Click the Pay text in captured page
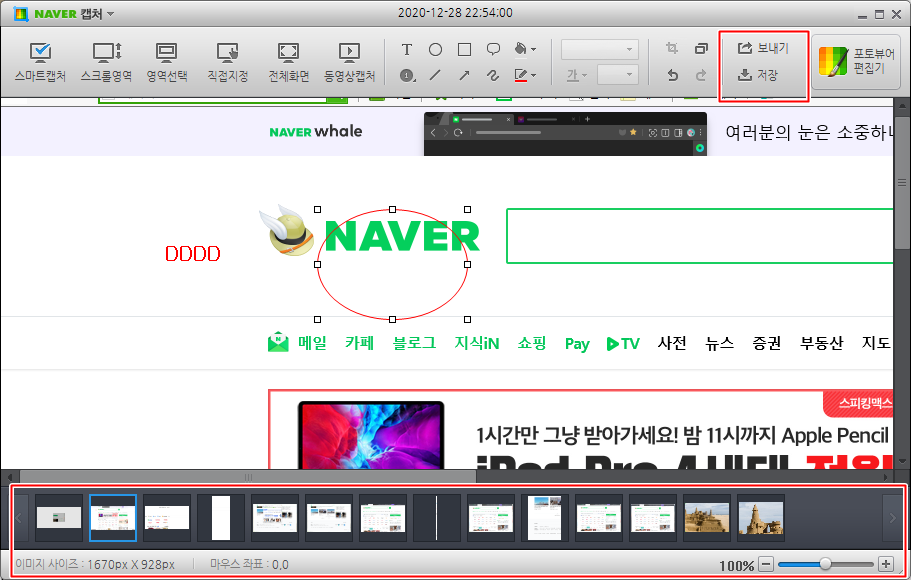 click(577, 344)
